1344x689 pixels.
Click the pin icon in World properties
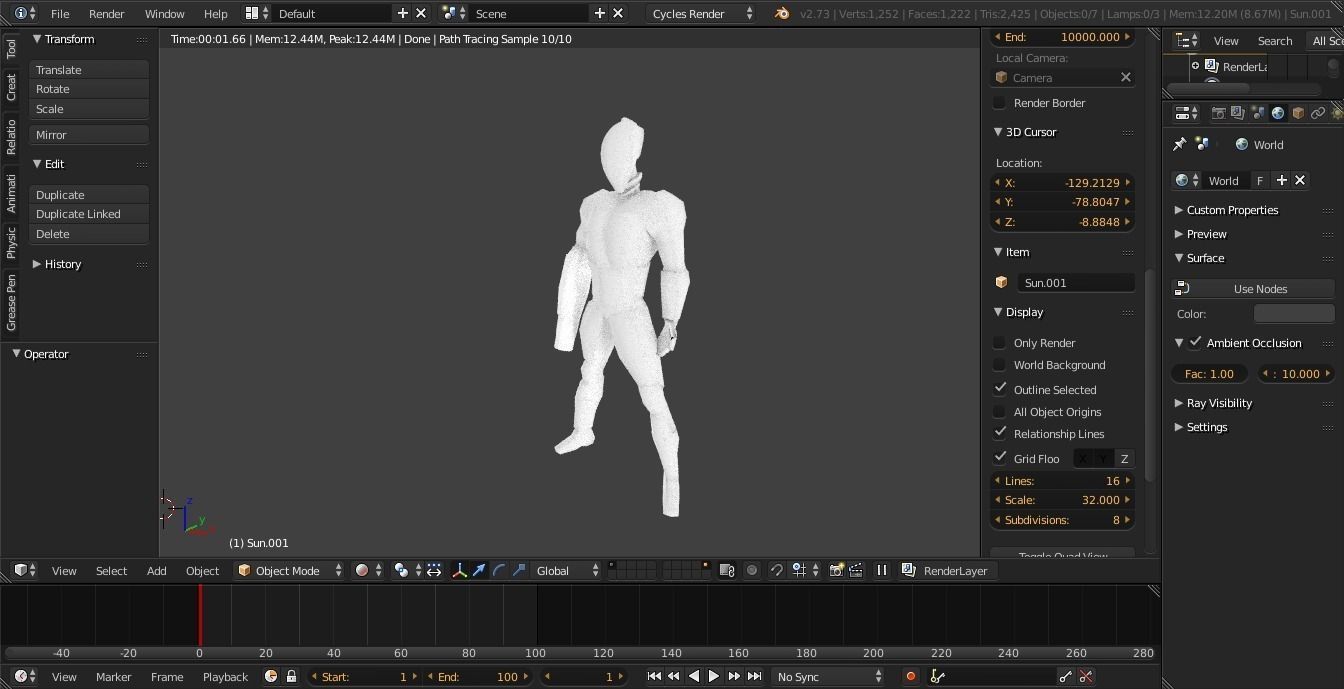point(1180,144)
